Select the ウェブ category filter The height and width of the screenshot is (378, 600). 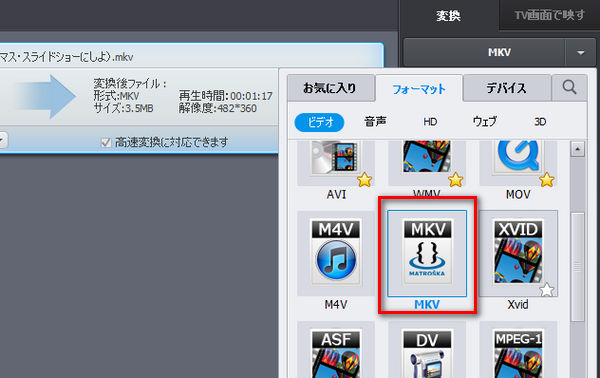(484, 122)
